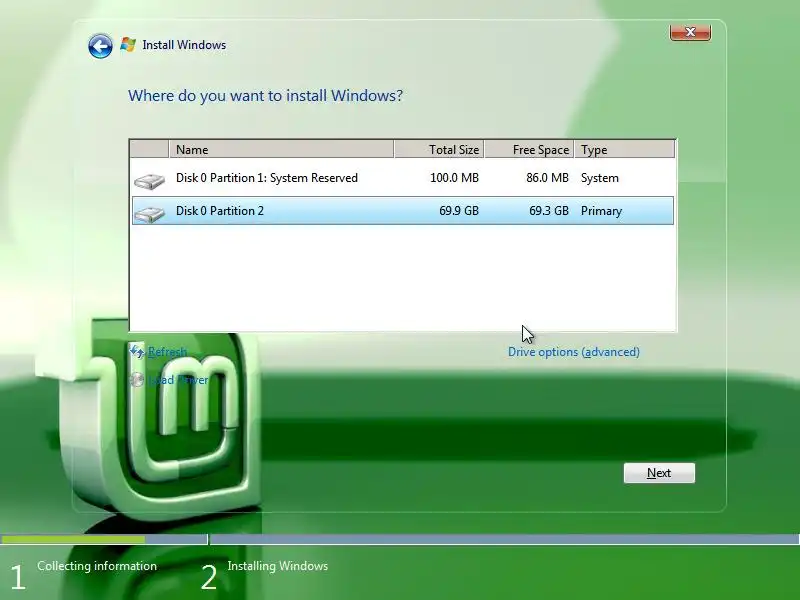Click the Where do you want to install Windows heading
Image resolution: width=800 pixels, height=600 pixels.
point(265,96)
